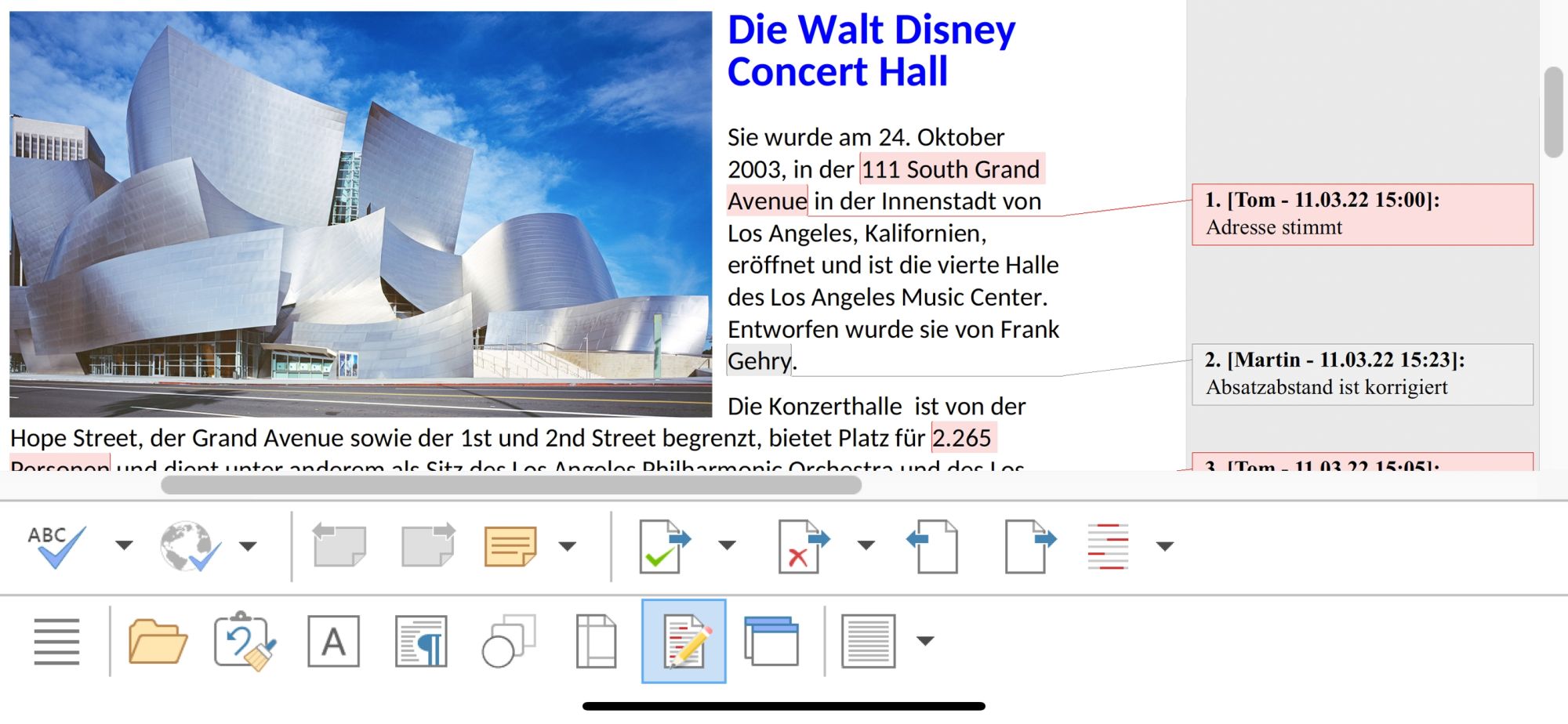This screenshot has height=724, width=1568.
Task: Click text 'Los Angeles, Kalifornien,'
Action: pos(857,233)
